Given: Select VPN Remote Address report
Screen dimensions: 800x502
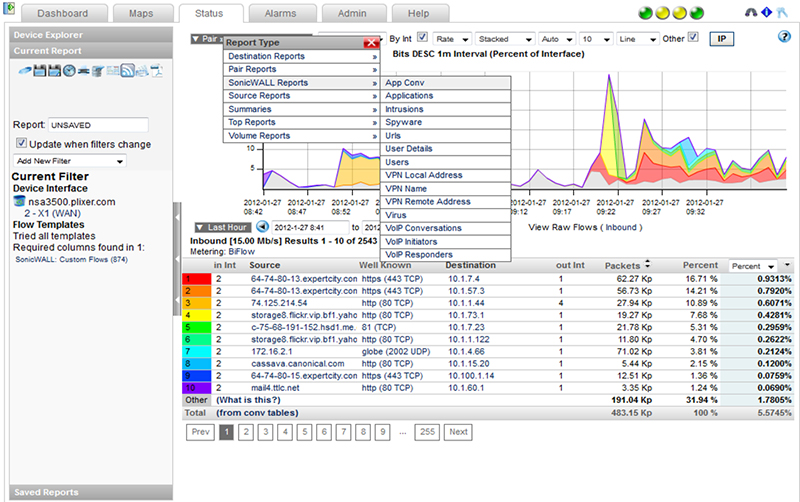Looking at the screenshot, I should (x=445, y=202).
